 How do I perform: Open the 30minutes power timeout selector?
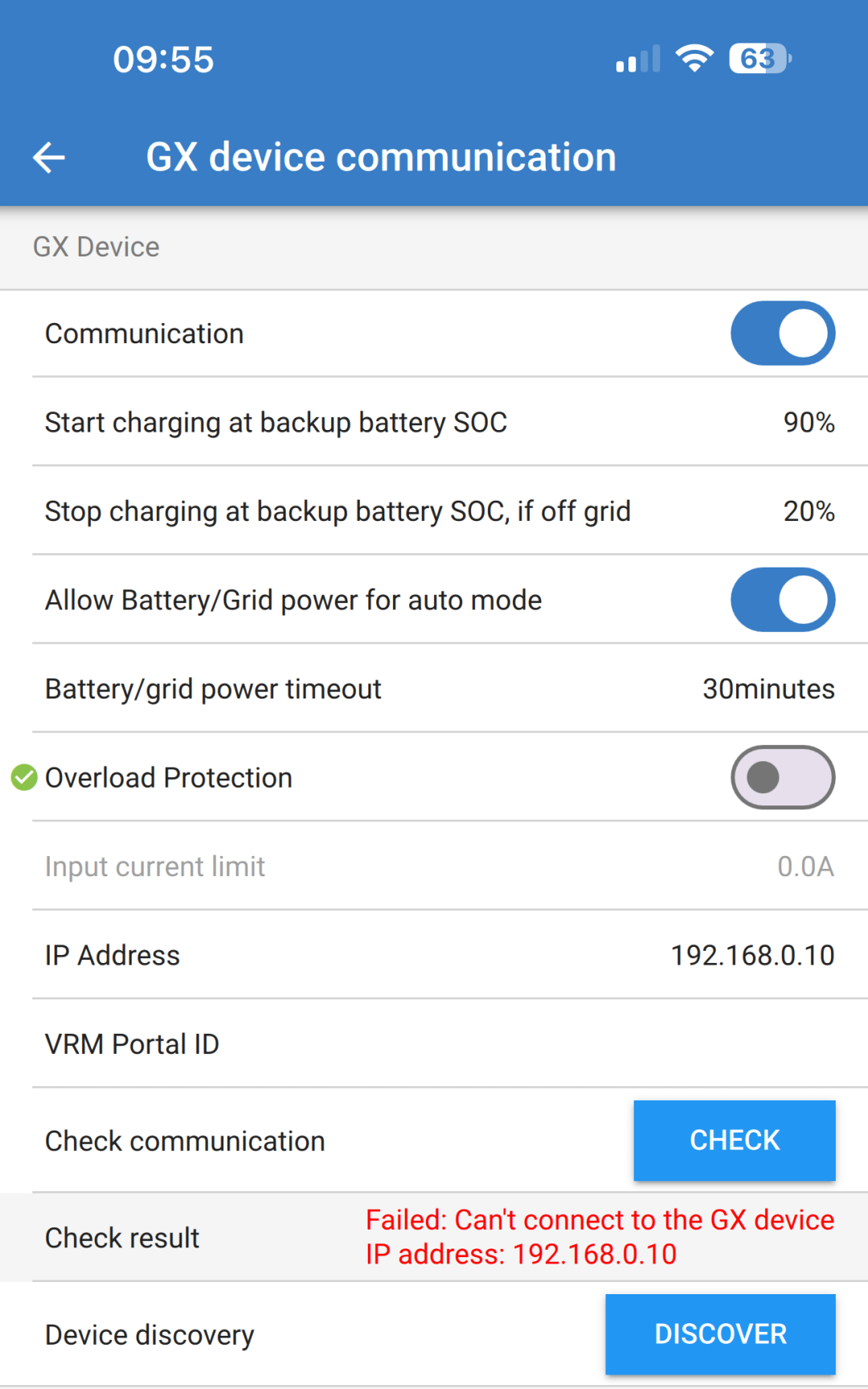[x=768, y=689]
